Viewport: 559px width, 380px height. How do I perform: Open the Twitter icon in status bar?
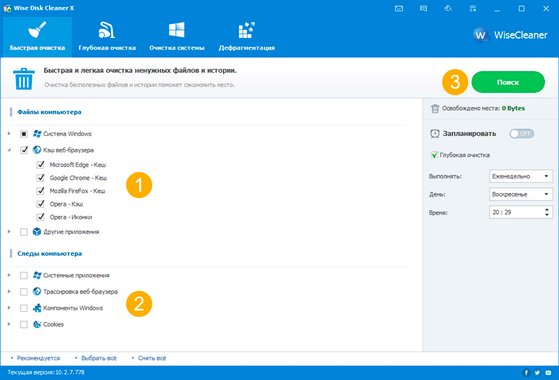(537, 373)
